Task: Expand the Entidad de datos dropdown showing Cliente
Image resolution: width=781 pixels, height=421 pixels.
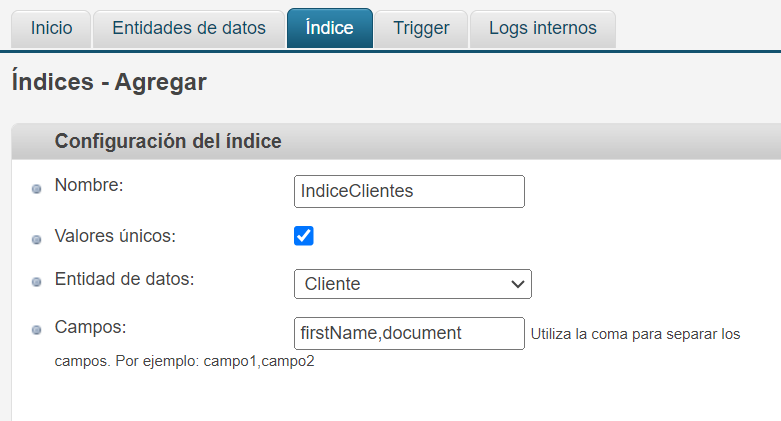Action: pos(412,284)
